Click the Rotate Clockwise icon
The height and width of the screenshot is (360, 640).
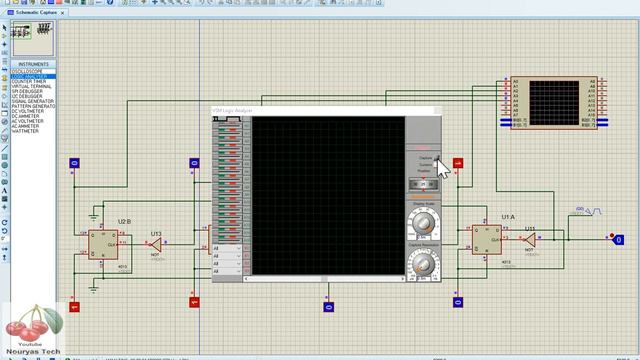click(4, 222)
